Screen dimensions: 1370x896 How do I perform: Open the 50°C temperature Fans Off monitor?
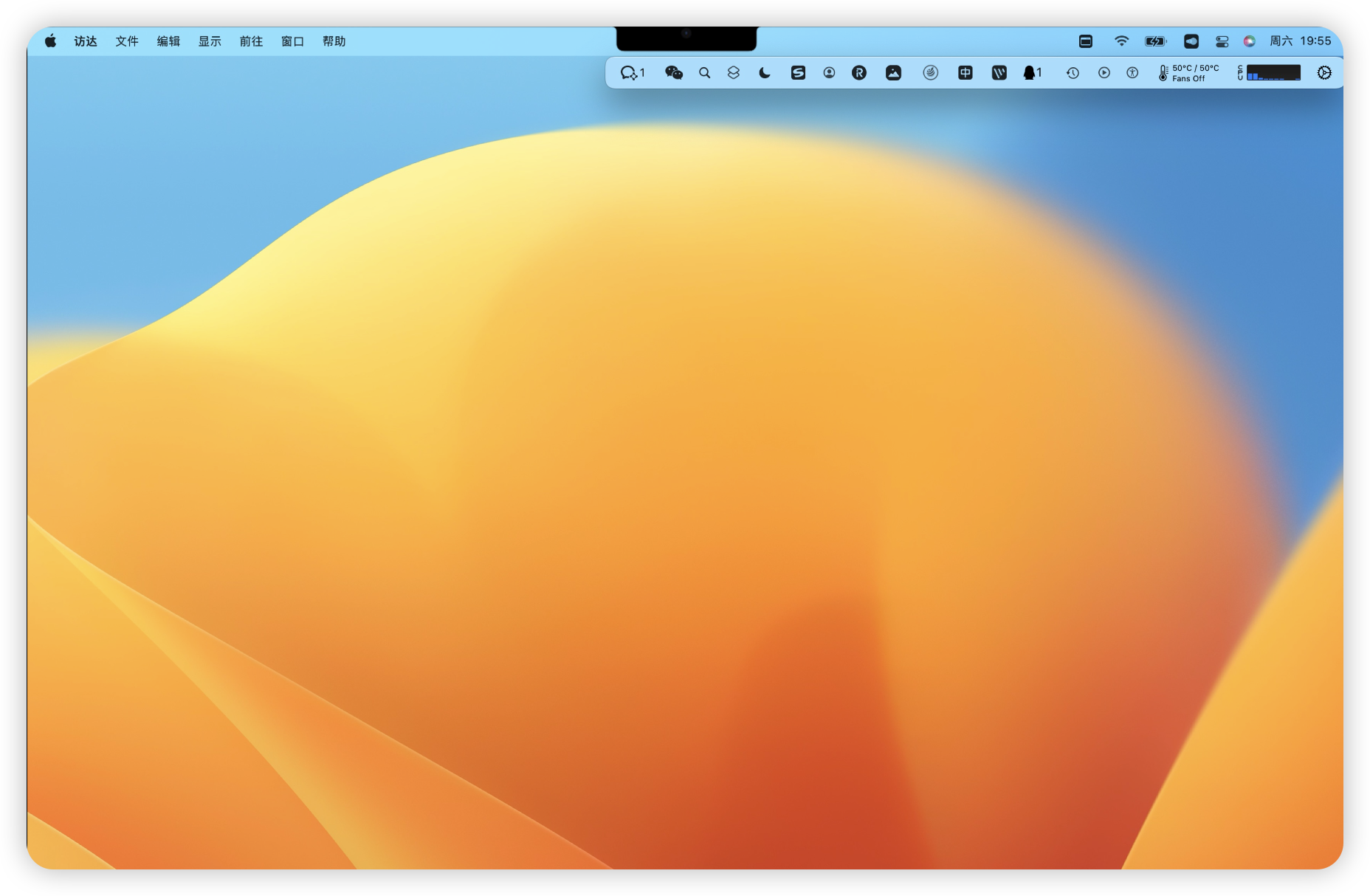(1188, 72)
